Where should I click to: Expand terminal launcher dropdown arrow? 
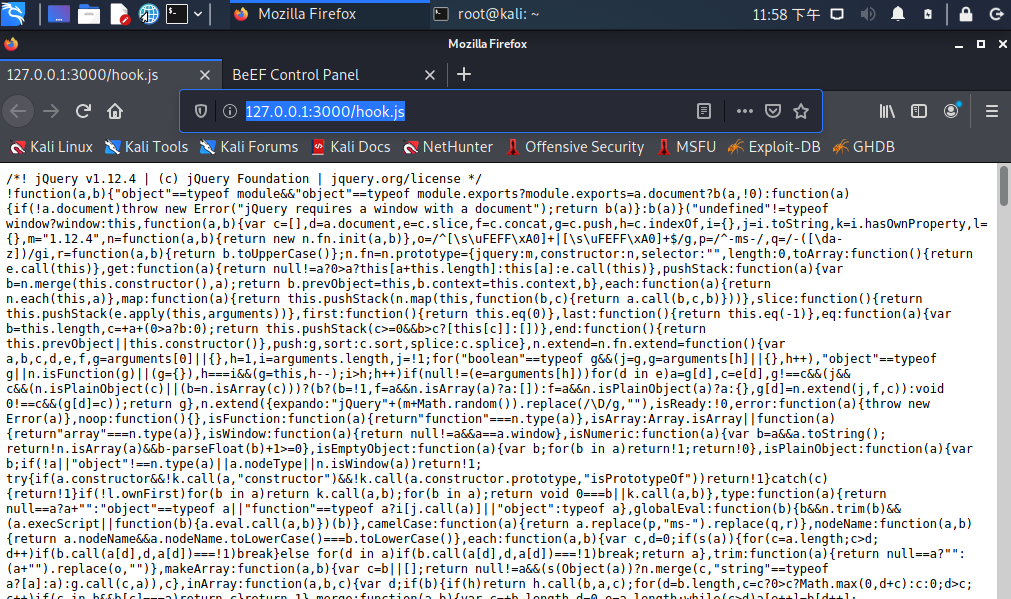click(x=198, y=14)
